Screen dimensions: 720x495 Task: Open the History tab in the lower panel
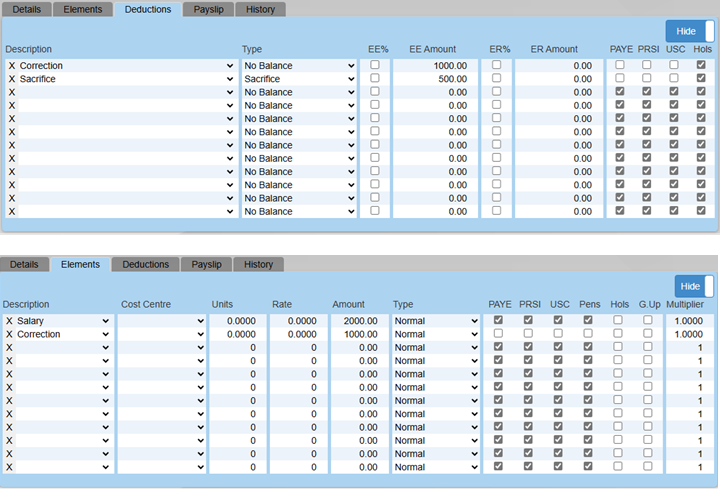(x=258, y=264)
